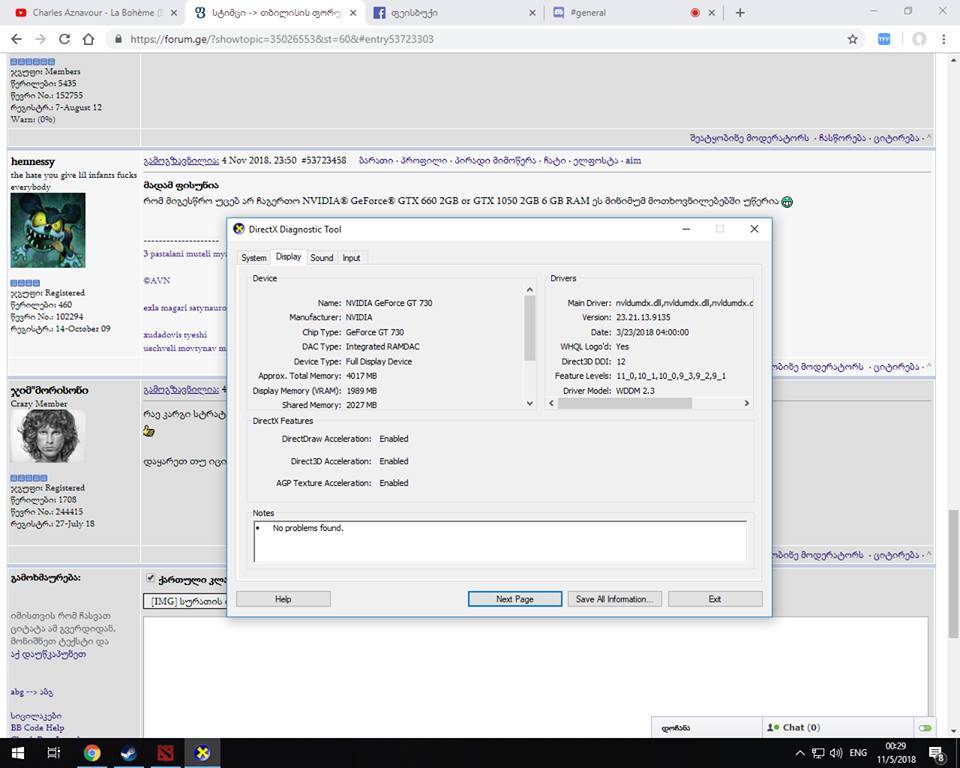Click the aim link in hennessy's post header
The image size is (960, 768).
click(633, 160)
